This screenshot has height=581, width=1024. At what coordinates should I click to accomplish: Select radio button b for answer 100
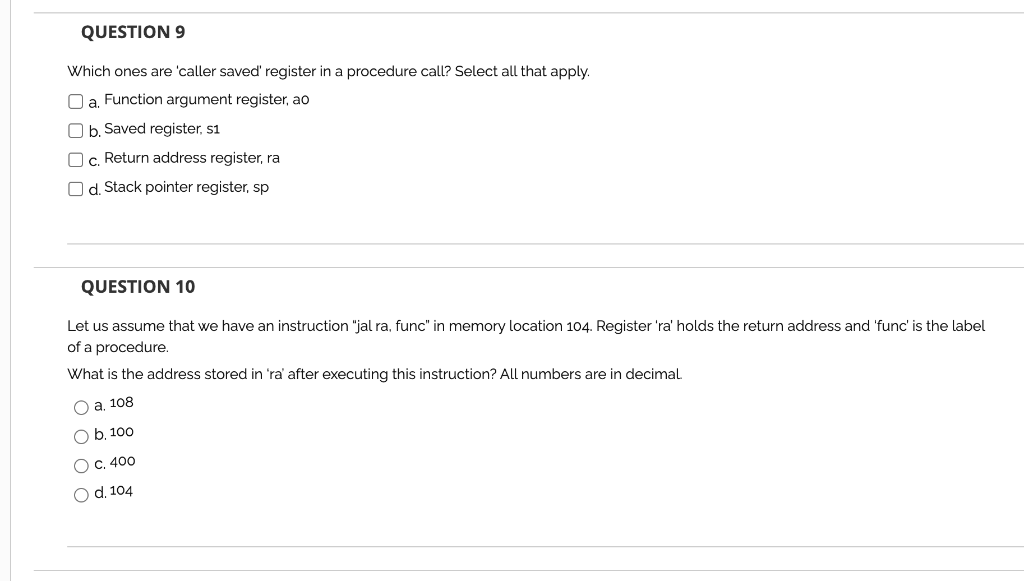tap(81, 435)
